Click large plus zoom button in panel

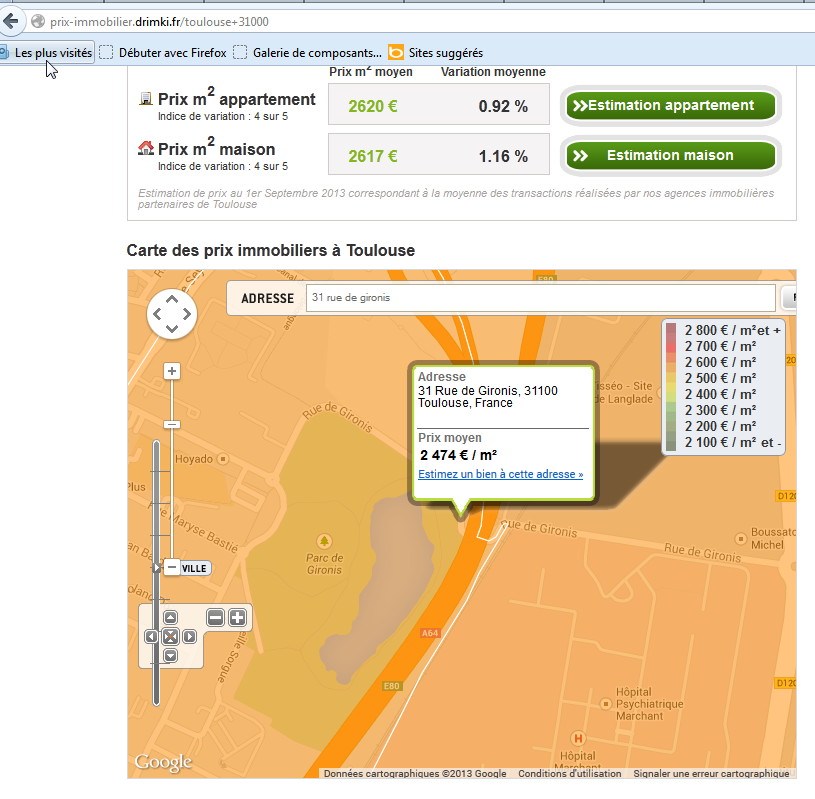[x=237, y=617]
